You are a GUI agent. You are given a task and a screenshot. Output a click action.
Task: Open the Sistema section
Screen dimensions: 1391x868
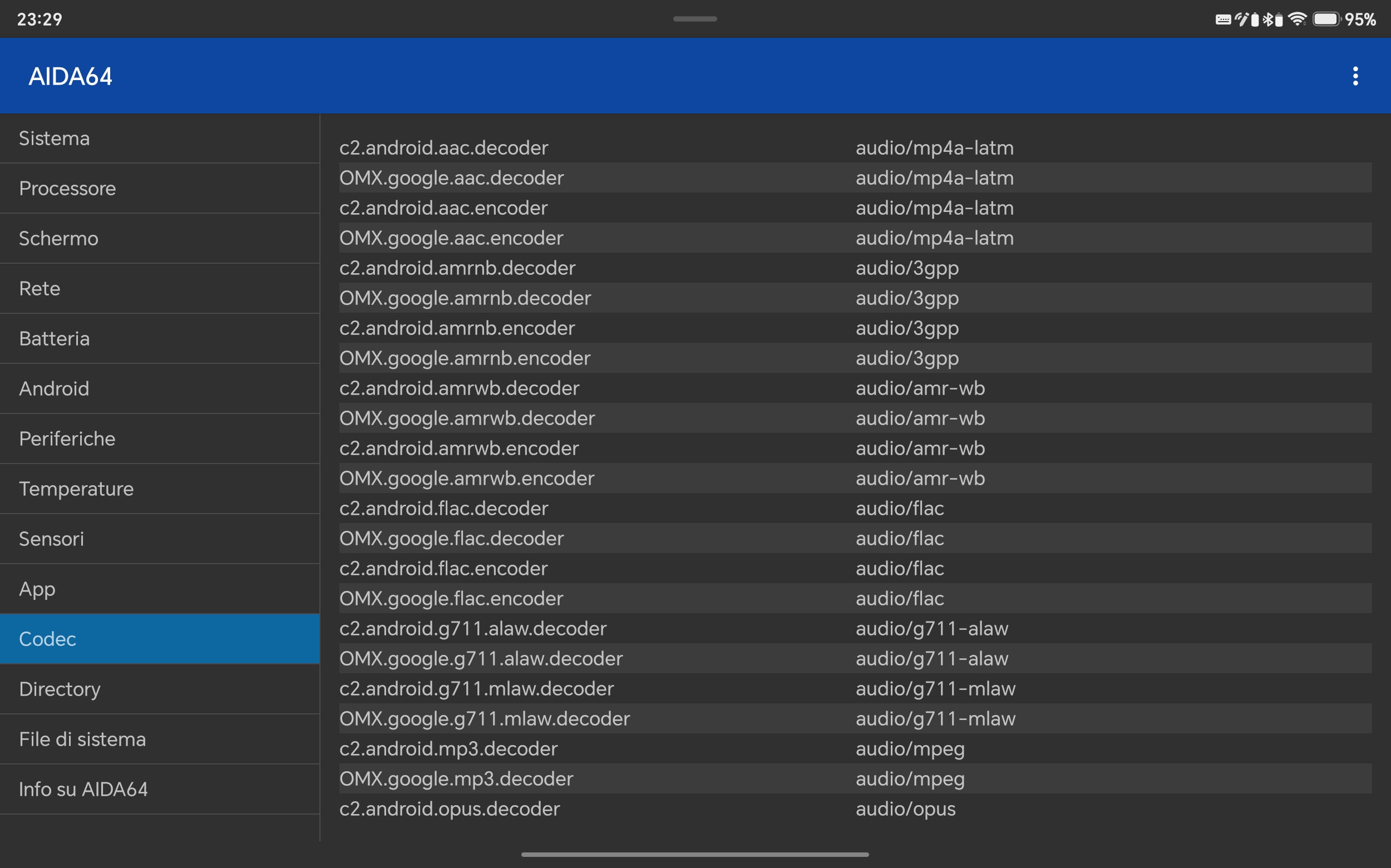[x=160, y=139]
